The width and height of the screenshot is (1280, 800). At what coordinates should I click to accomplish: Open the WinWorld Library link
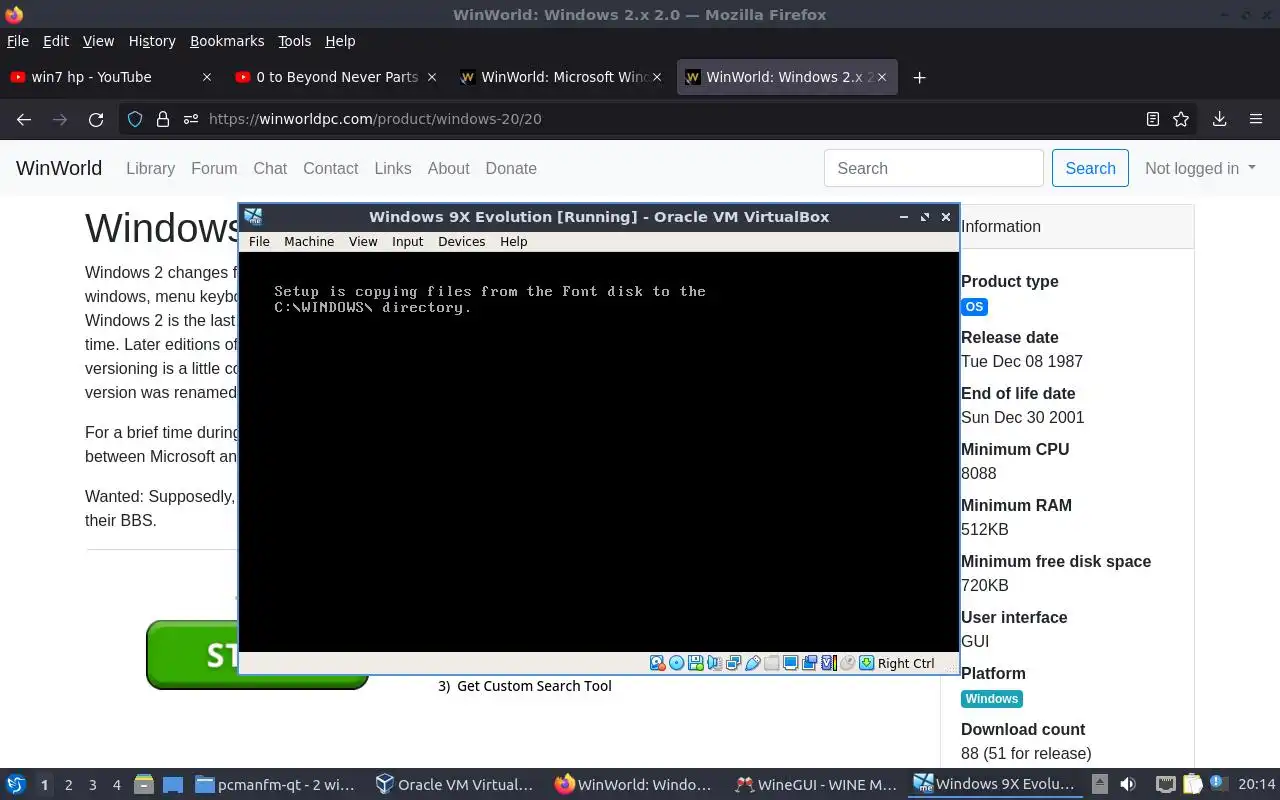150,168
